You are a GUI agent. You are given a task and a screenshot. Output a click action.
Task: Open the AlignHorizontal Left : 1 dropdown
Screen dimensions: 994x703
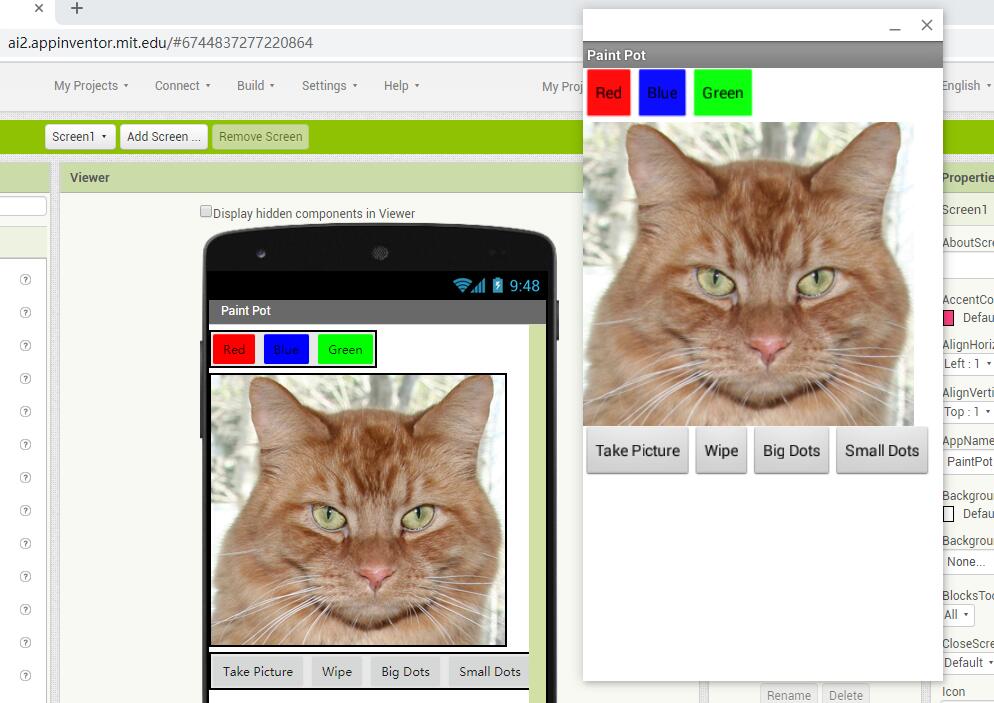coord(968,363)
